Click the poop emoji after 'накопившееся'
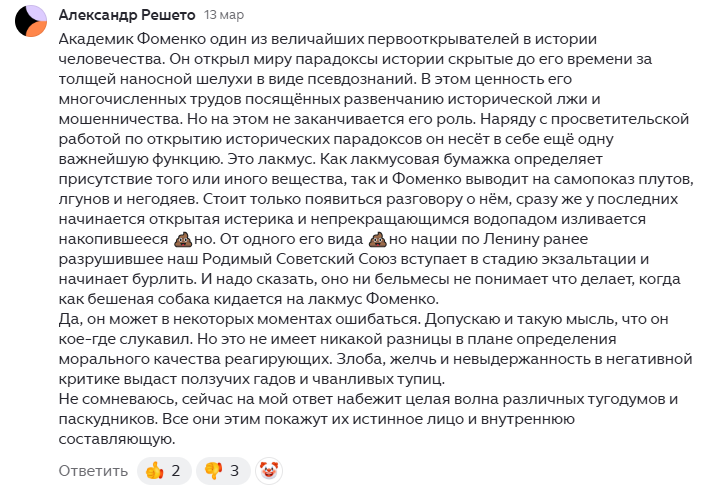This screenshot has width=711, height=488. tap(183, 239)
